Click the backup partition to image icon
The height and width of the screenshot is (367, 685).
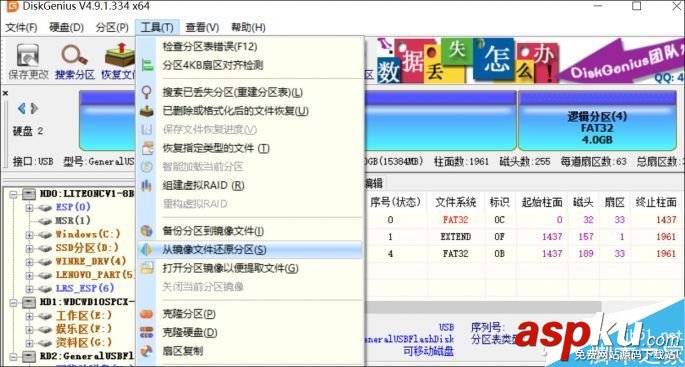pyautogui.click(x=147, y=231)
